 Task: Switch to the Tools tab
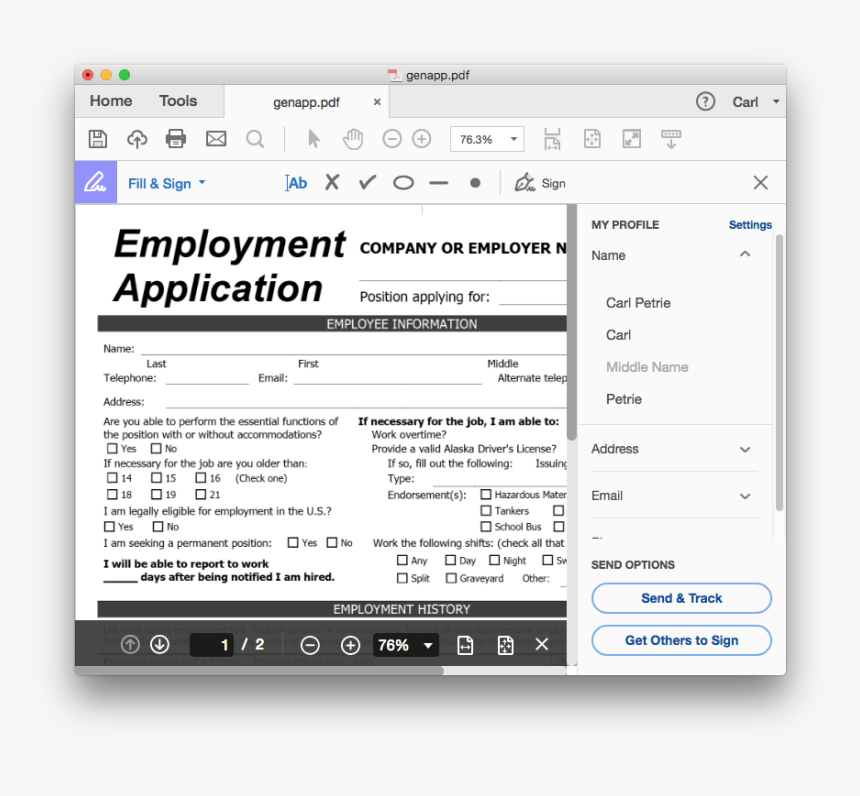(x=177, y=100)
